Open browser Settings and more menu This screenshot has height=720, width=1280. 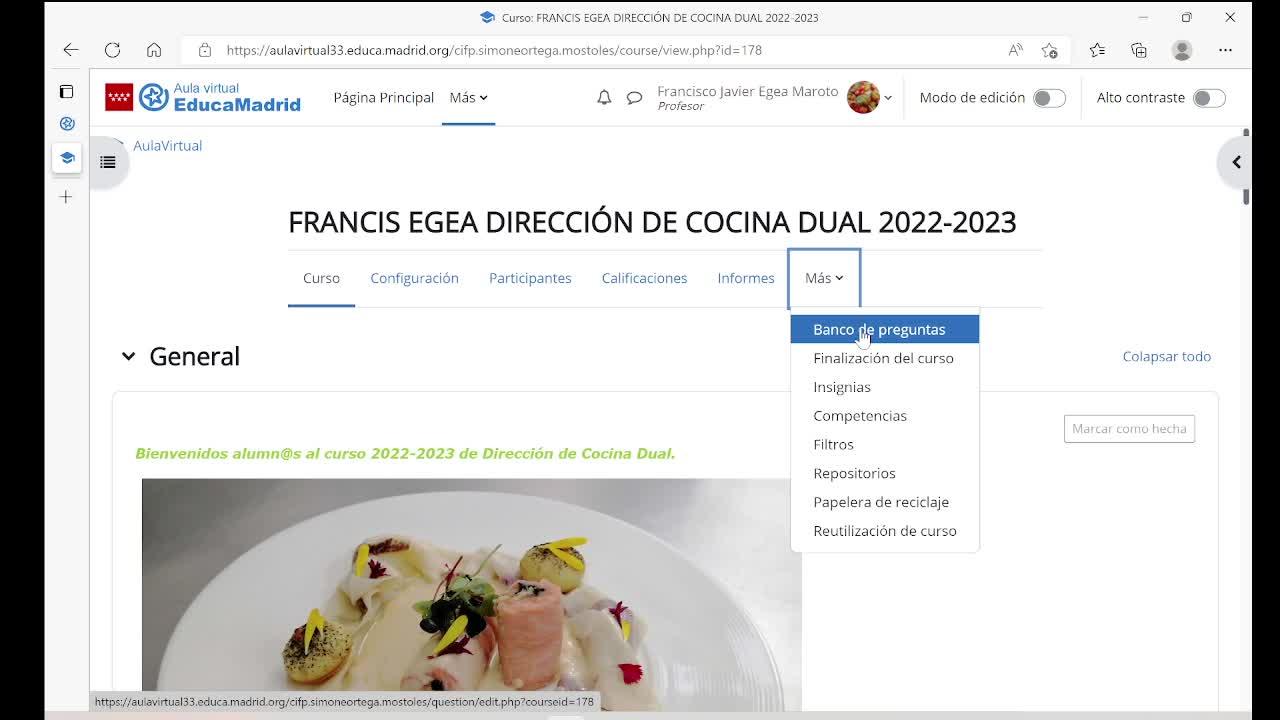click(x=1225, y=50)
